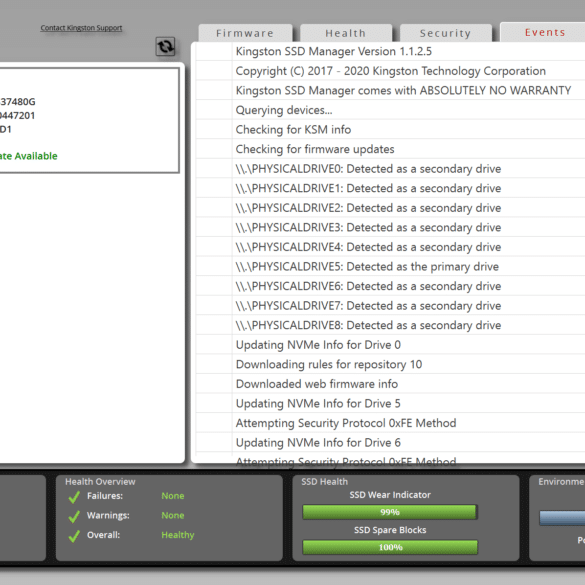Select 'Downloaded web firmware info' row

[x=390, y=384]
